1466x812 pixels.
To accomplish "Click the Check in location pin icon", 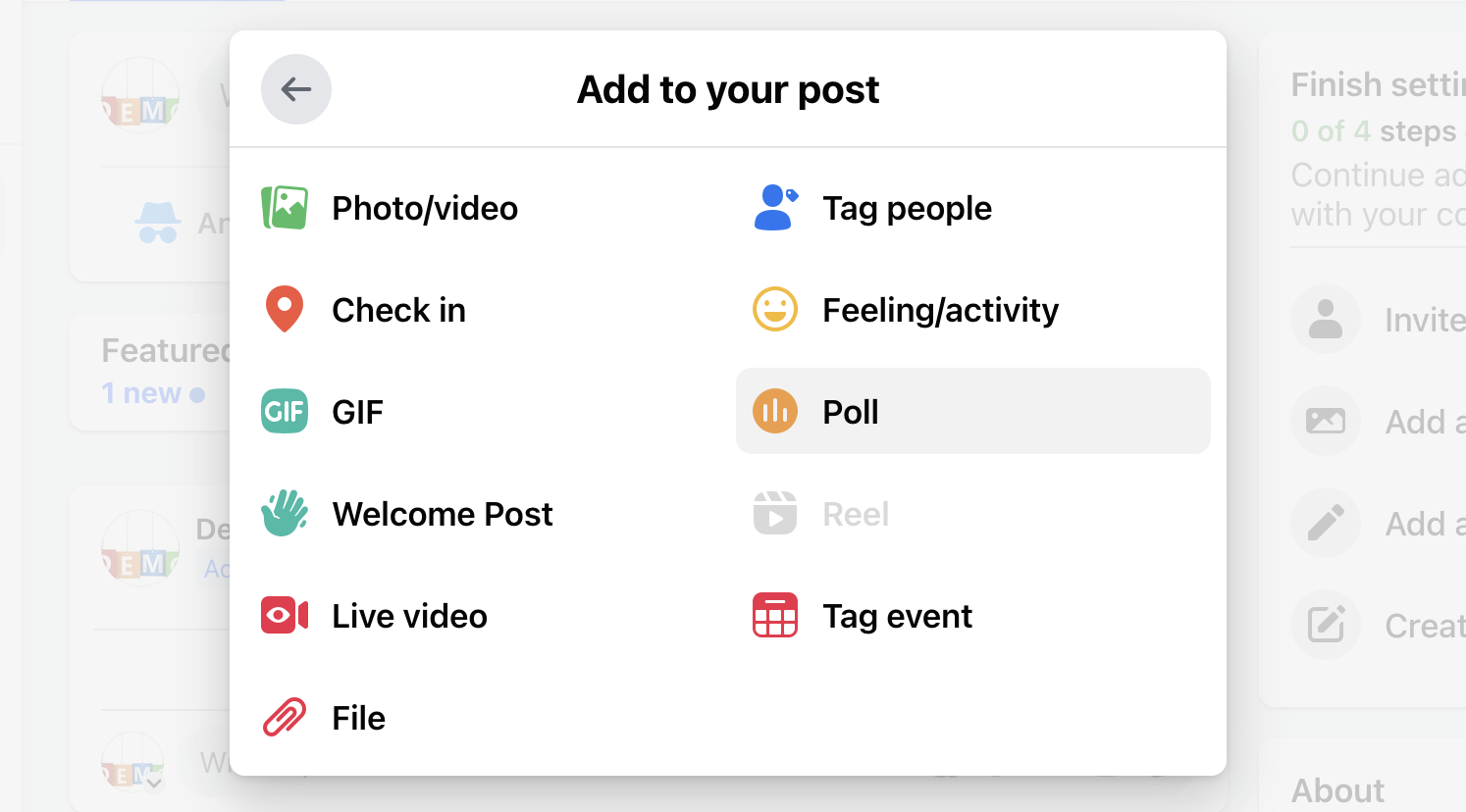I will pyautogui.click(x=286, y=309).
